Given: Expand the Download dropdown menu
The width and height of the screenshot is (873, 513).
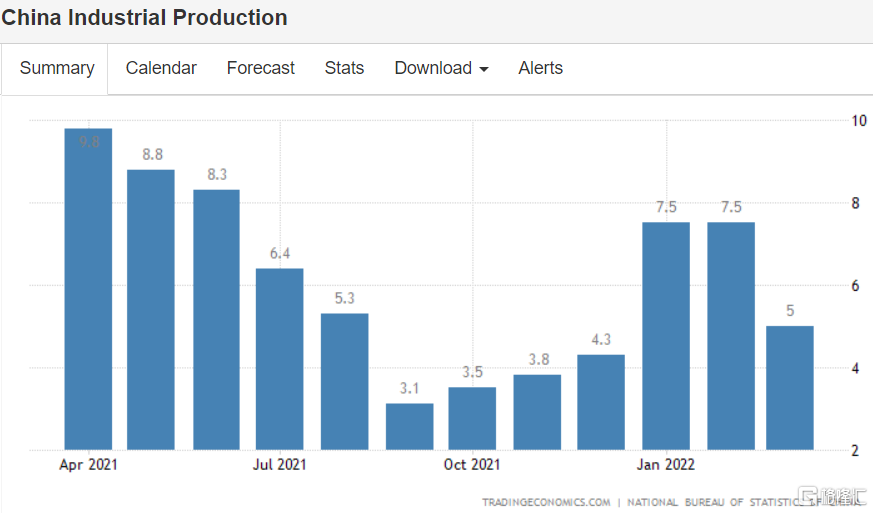Looking at the screenshot, I should tap(441, 68).
